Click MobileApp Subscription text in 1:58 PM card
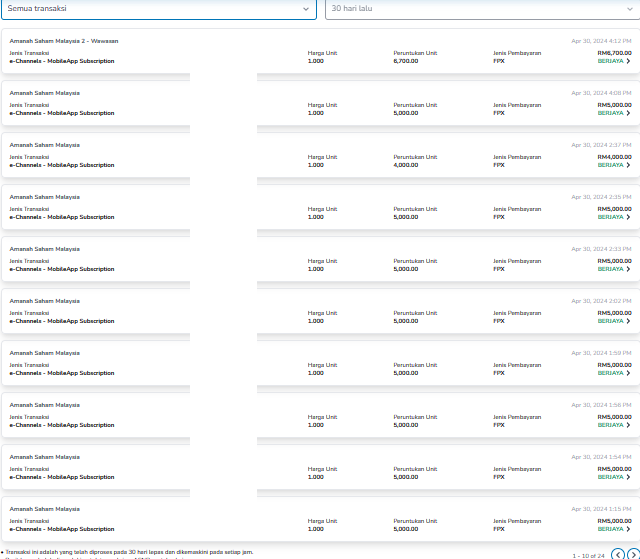640x559 pixels. pos(81,425)
